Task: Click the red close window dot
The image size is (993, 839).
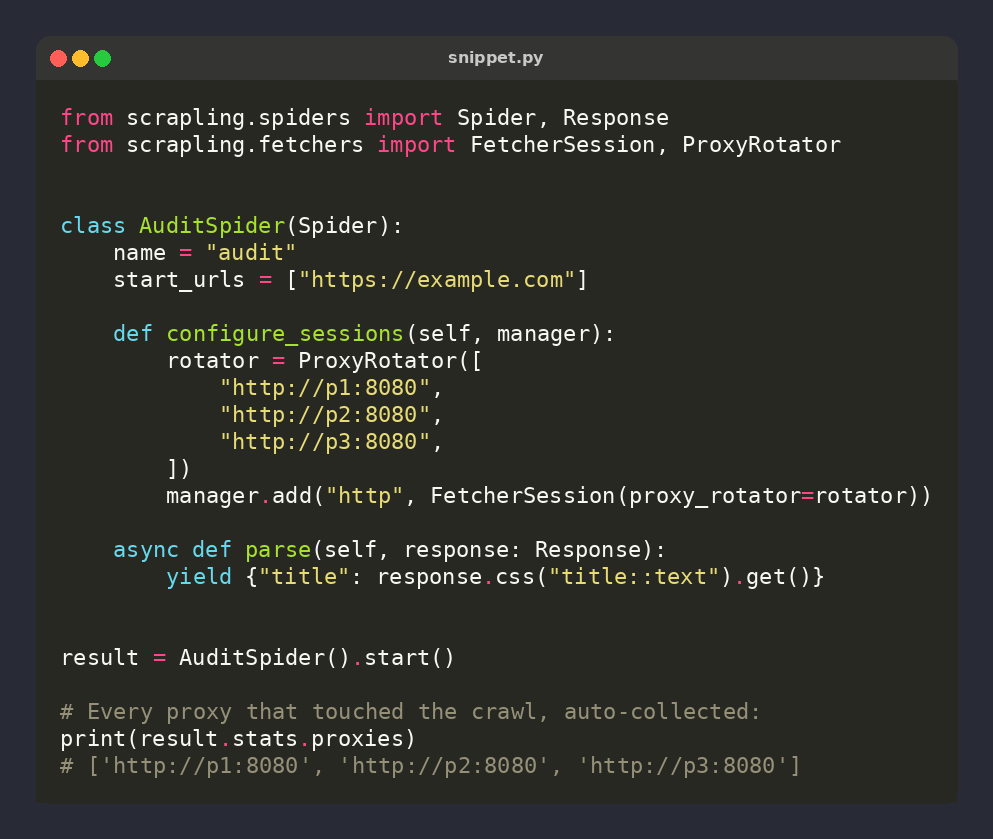Action: pos(58,59)
